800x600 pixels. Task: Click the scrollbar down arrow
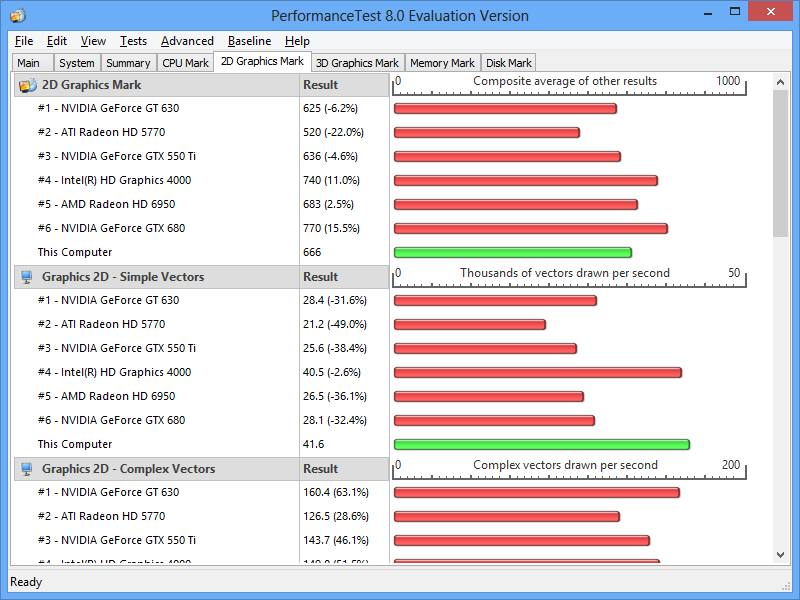[780, 555]
